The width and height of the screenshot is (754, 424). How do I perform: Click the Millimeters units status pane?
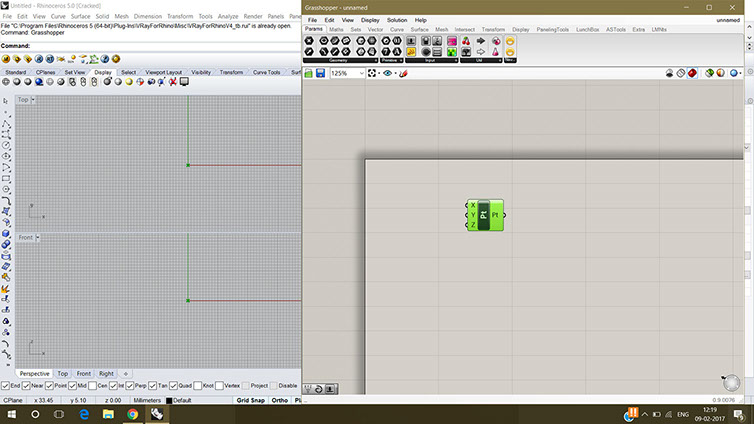[147, 400]
